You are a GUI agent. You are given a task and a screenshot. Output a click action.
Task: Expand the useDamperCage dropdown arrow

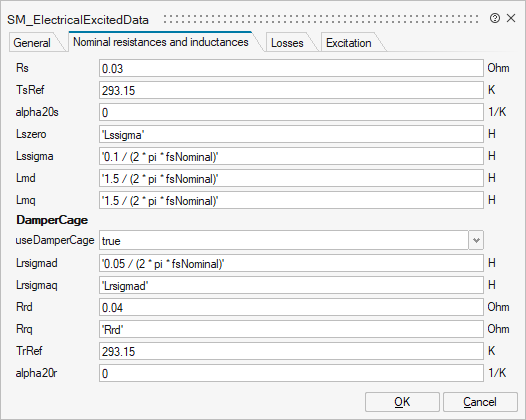476,240
